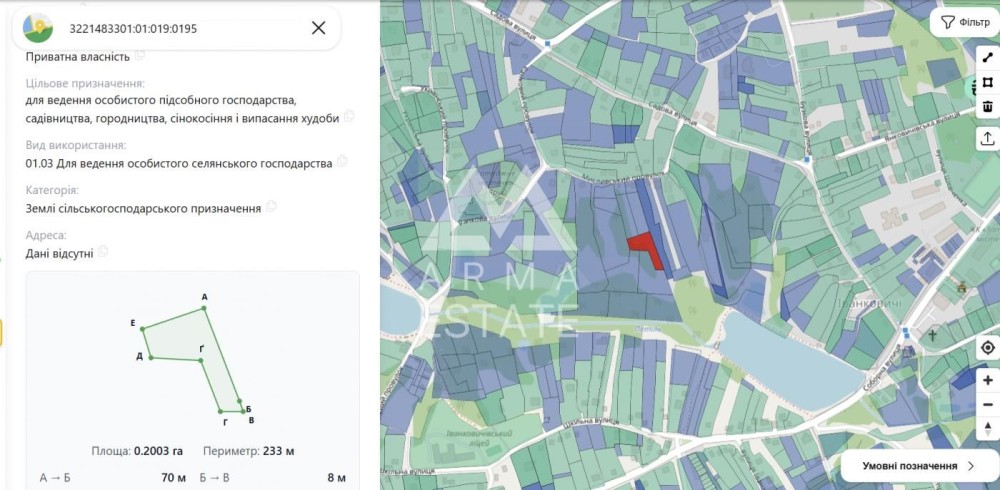1000x490 pixels.
Task: Copy the Адреса 'Дані відсутні' value
Action: click(x=103, y=251)
